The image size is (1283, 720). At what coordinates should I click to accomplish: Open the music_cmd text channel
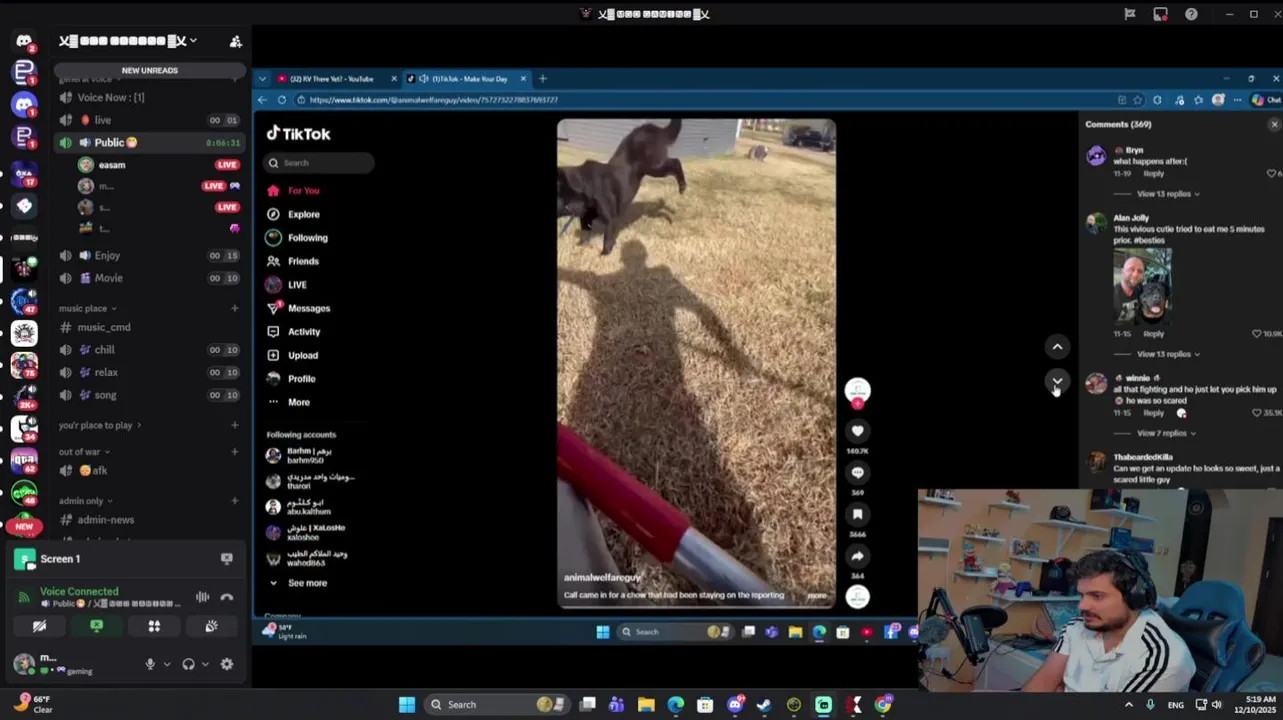point(150,327)
